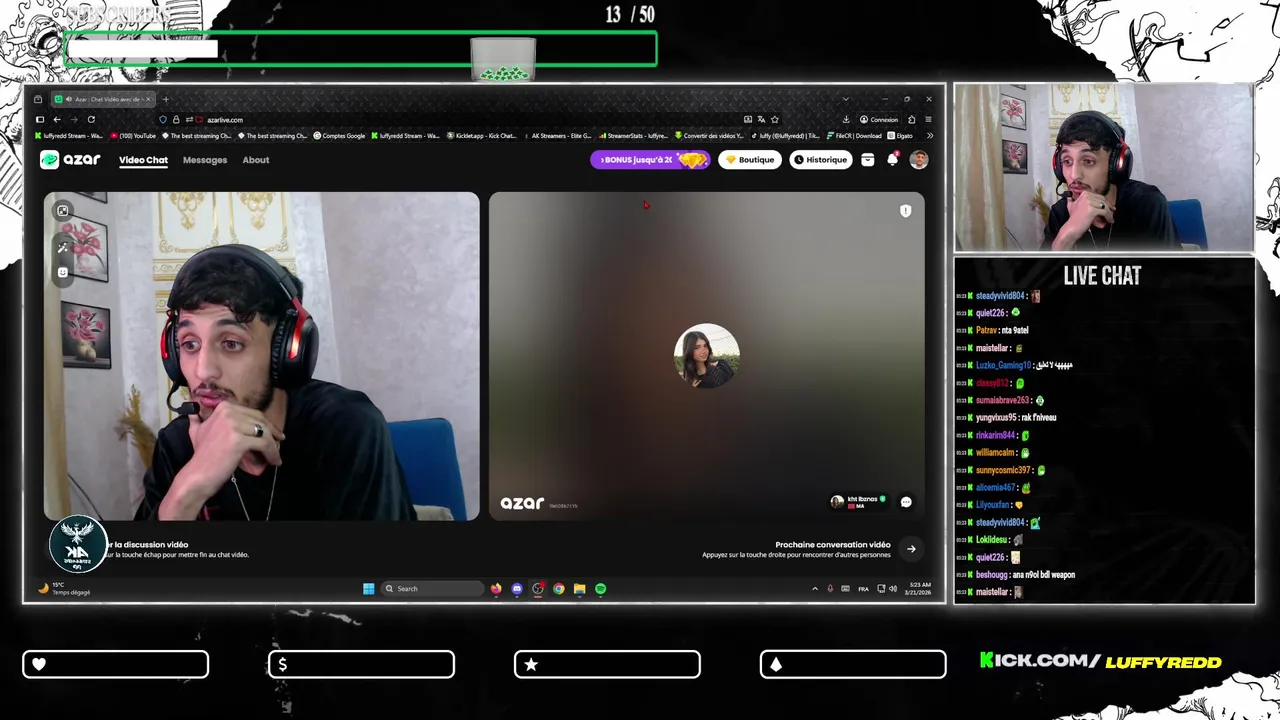Open a new browser tab
The image size is (1280, 720).
tap(166, 99)
